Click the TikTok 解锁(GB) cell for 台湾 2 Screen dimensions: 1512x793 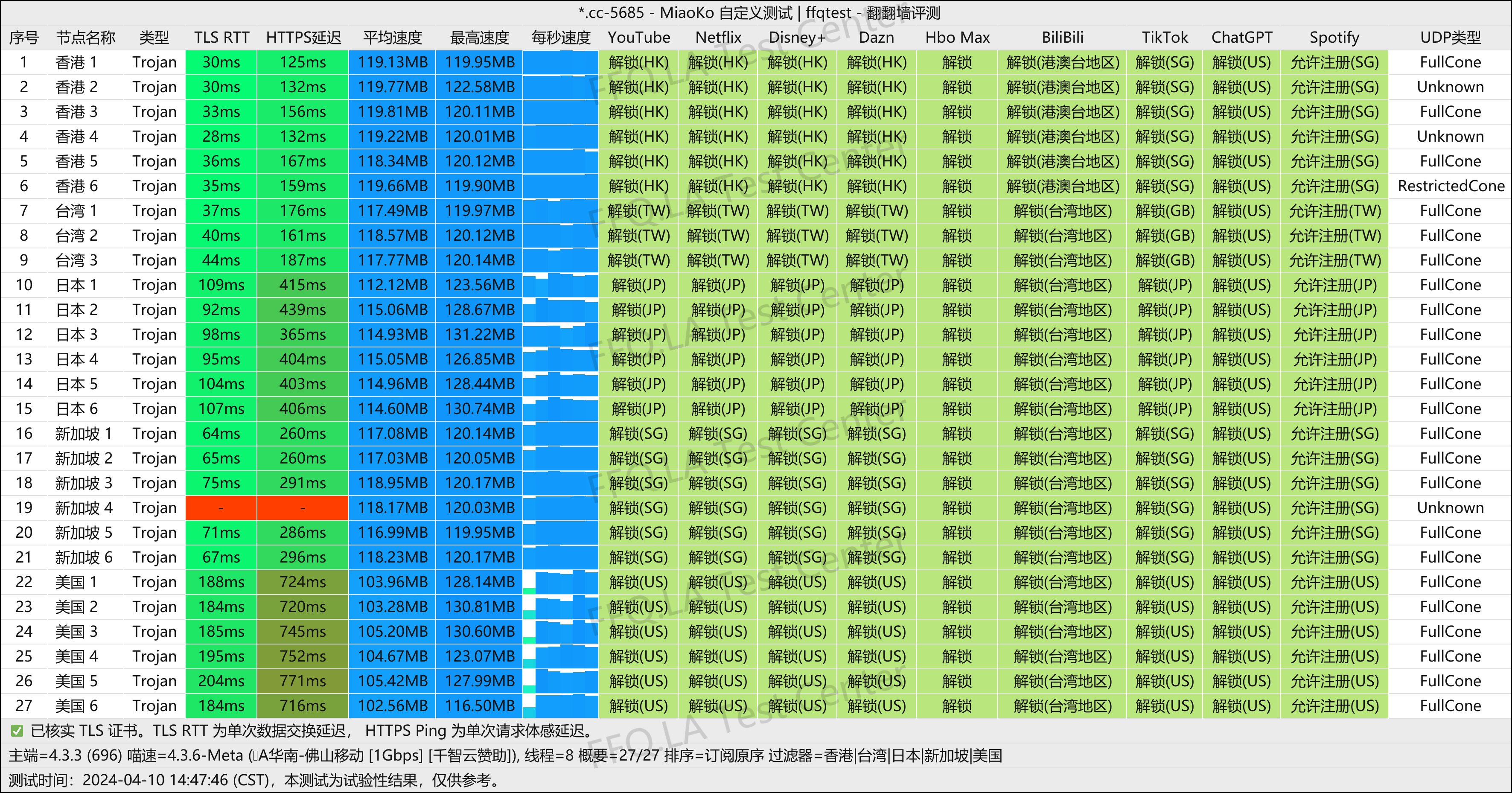pos(1165,235)
